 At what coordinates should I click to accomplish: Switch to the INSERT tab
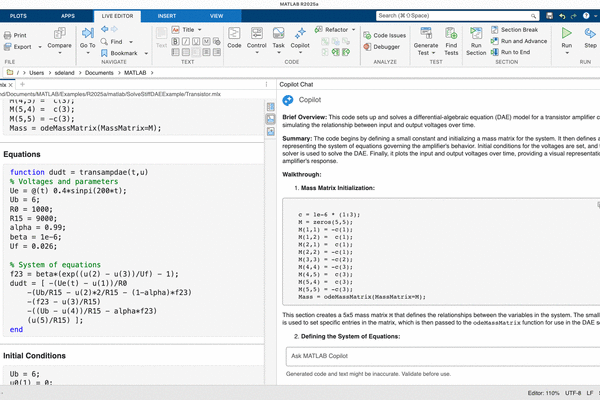(166, 16)
